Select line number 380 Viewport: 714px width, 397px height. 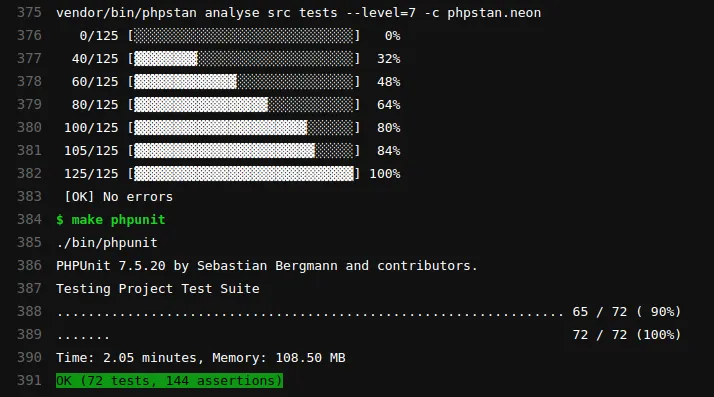(x=29, y=127)
